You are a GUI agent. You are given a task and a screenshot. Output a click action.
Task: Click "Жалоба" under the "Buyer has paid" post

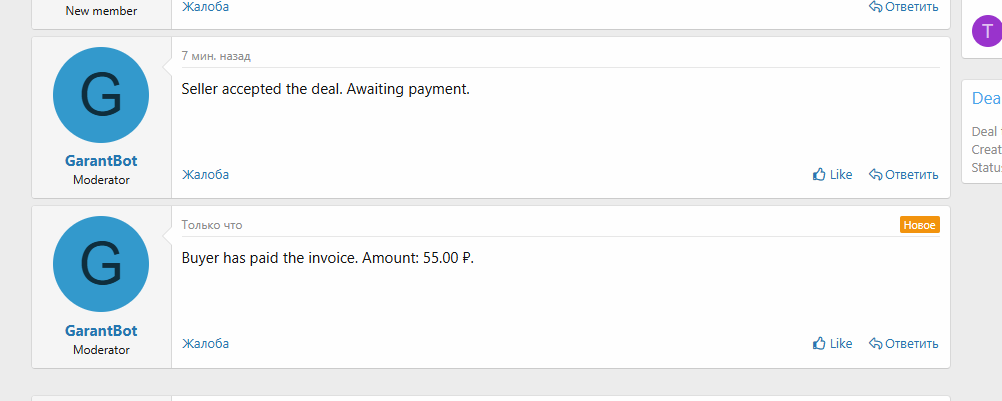pyautogui.click(x=205, y=344)
